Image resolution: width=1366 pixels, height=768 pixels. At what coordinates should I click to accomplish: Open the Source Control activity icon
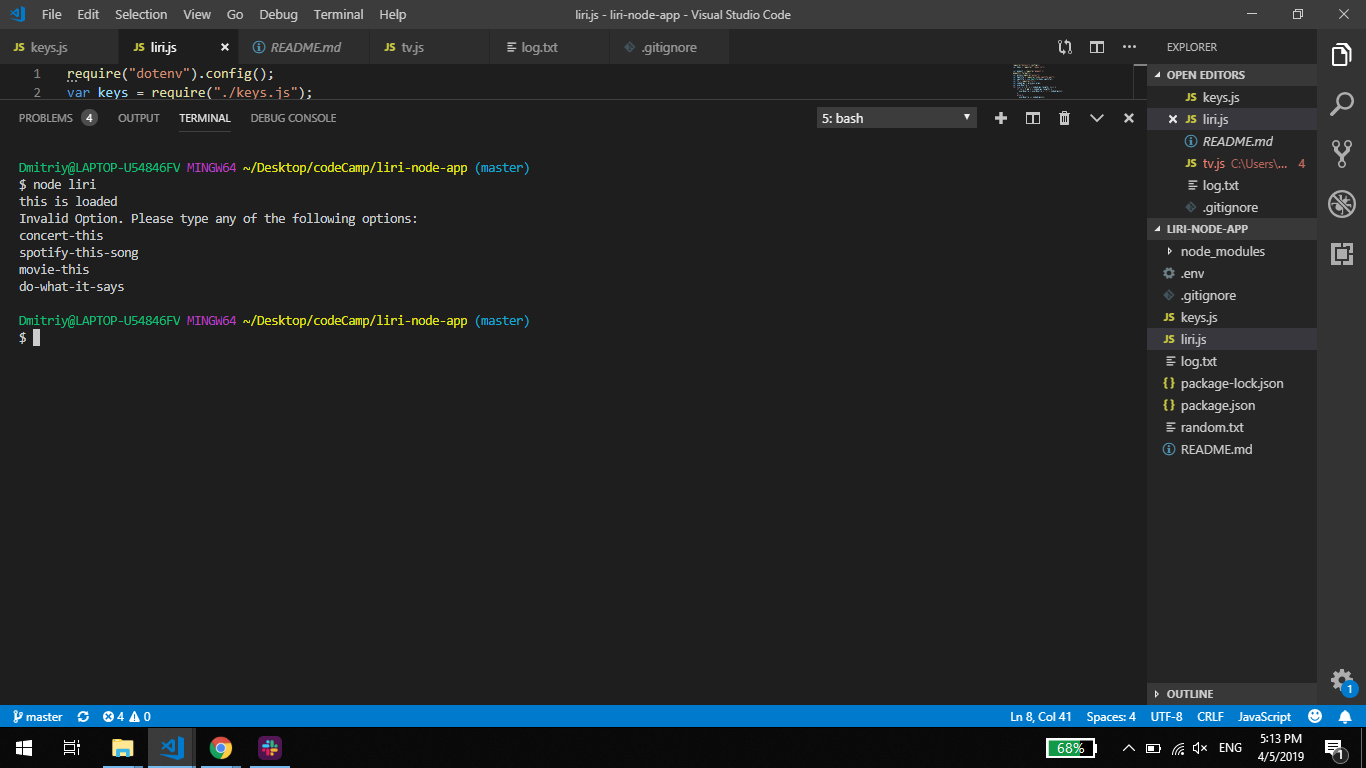coord(1341,153)
